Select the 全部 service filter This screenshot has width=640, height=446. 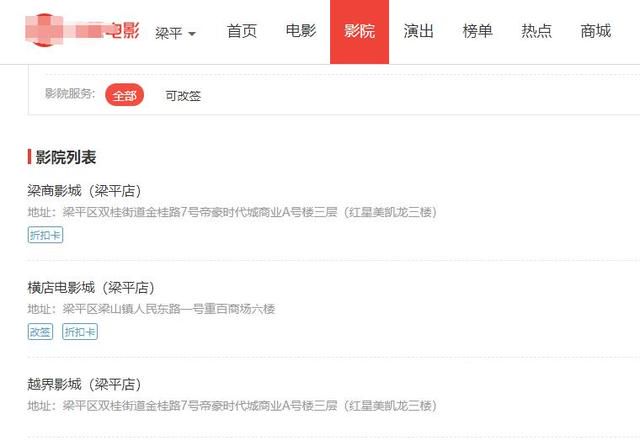click(124, 95)
